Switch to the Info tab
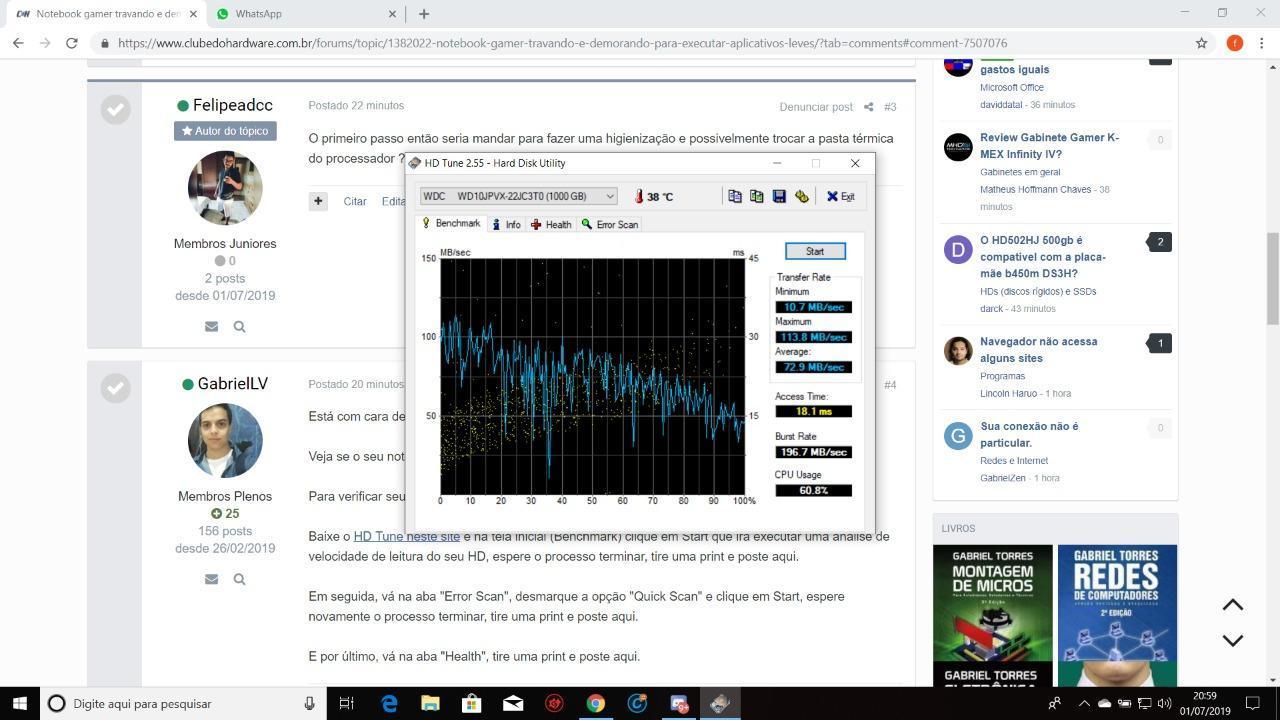The image size is (1280, 720). point(506,225)
